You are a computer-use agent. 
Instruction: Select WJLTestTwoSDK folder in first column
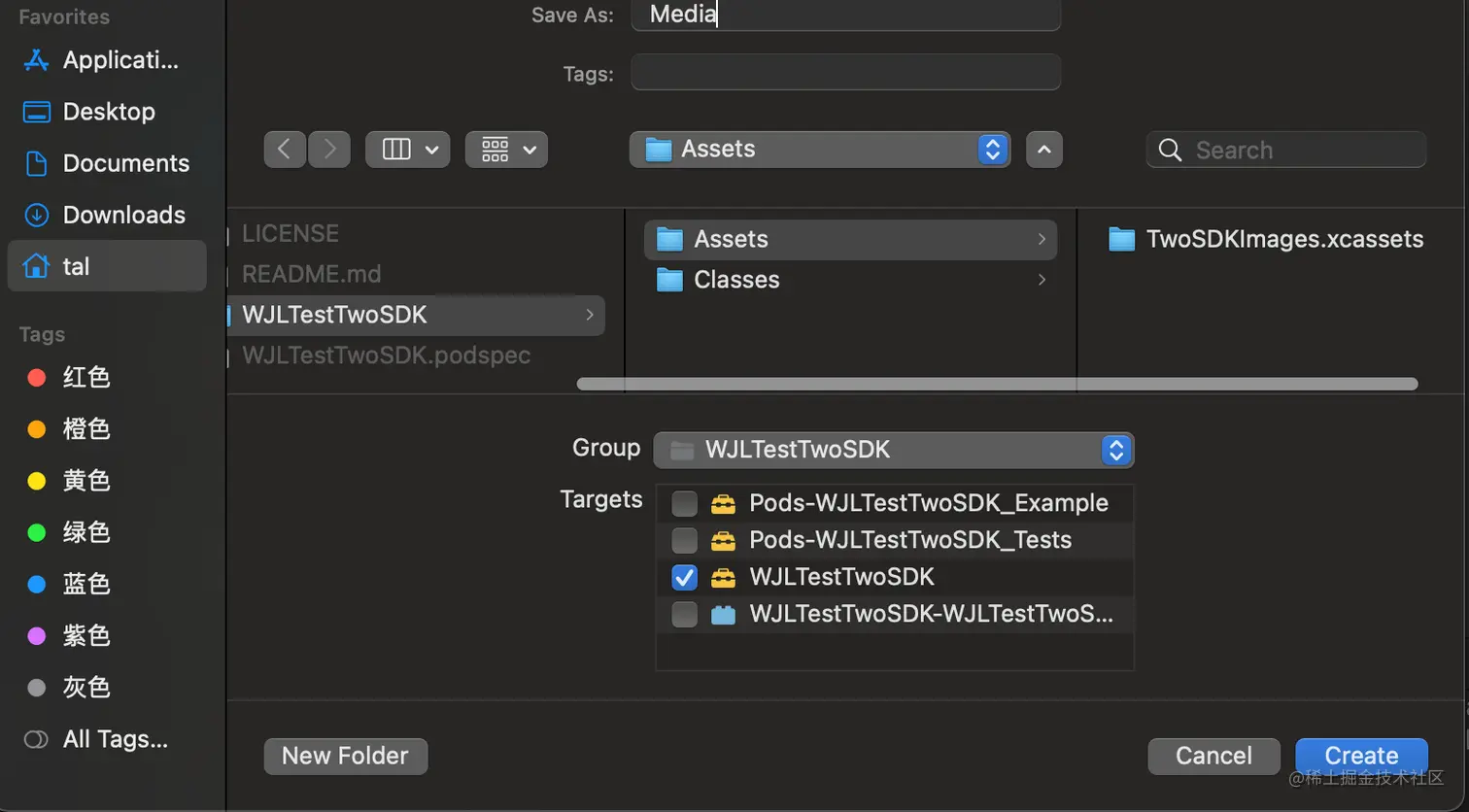[x=416, y=315]
